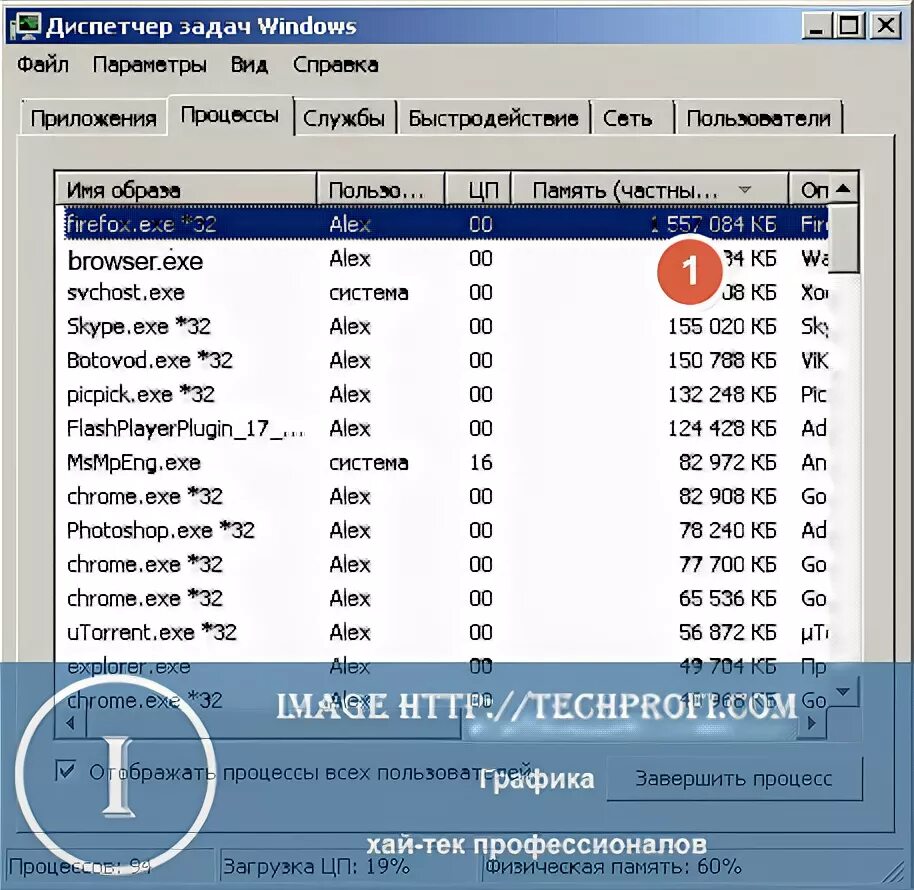The image size is (914, 890).
Task: Click the Загрузка ЦП: 19% status entry
Action: click(x=316, y=867)
